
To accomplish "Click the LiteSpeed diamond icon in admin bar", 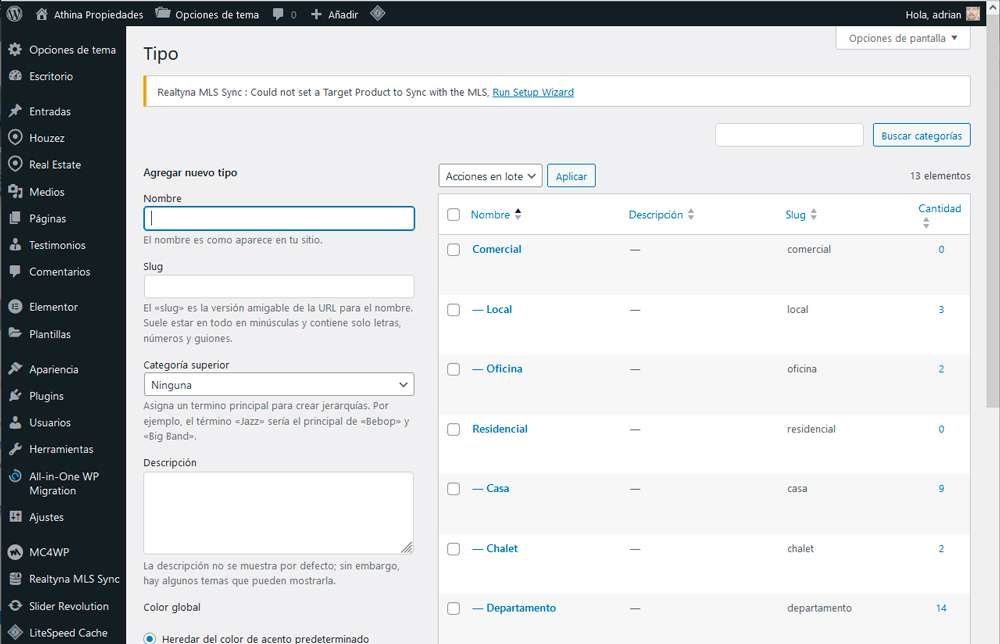I will [x=378, y=13].
